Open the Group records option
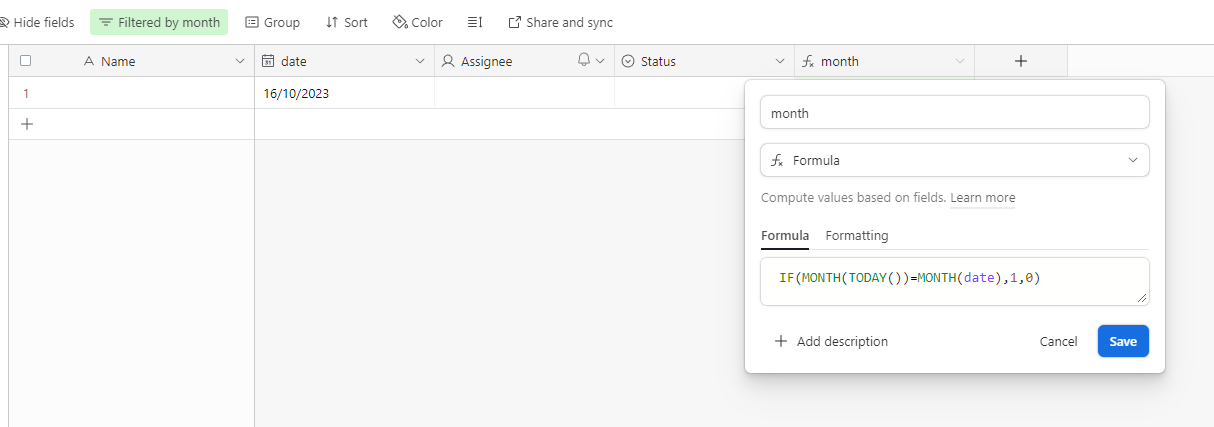The image size is (1214, 427). pos(272,22)
